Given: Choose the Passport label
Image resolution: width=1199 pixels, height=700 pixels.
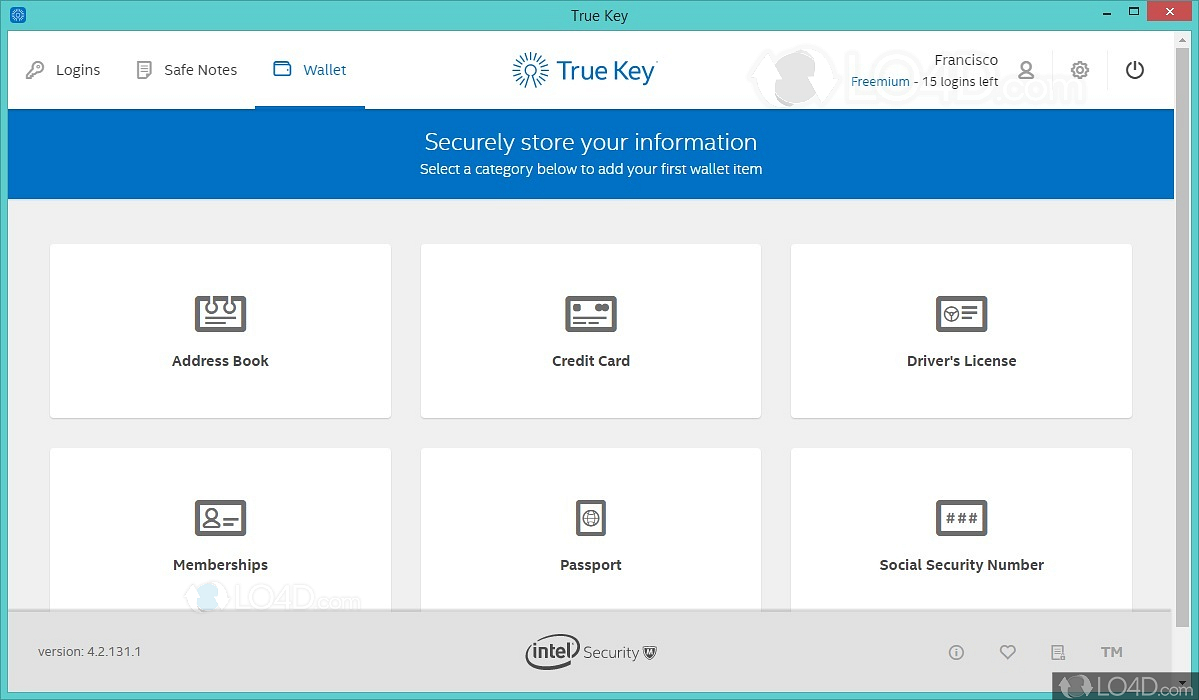Looking at the screenshot, I should click(x=591, y=565).
